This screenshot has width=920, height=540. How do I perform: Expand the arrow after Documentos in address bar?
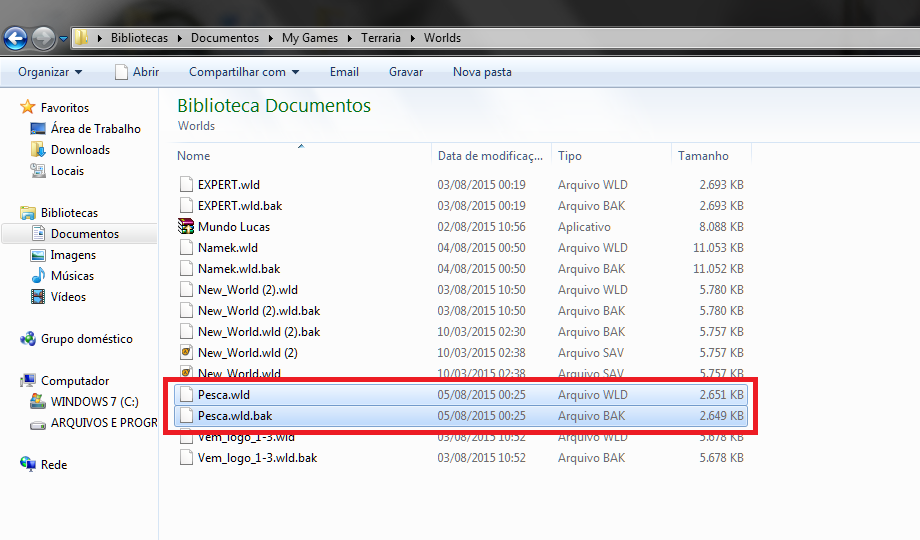[x=270, y=38]
